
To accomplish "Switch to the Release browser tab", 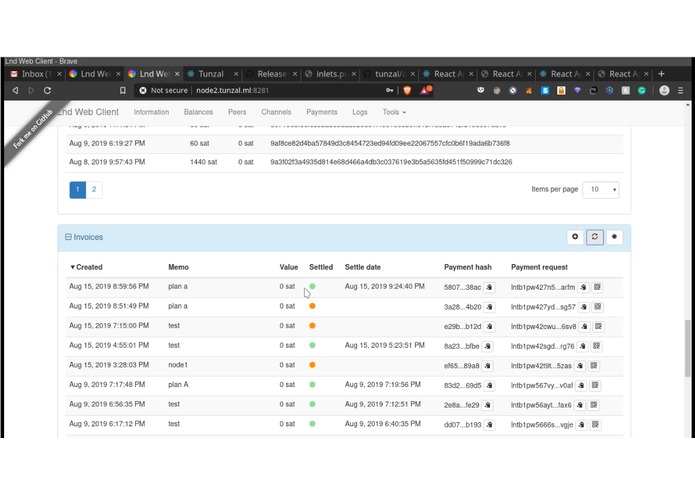I will coord(270,74).
